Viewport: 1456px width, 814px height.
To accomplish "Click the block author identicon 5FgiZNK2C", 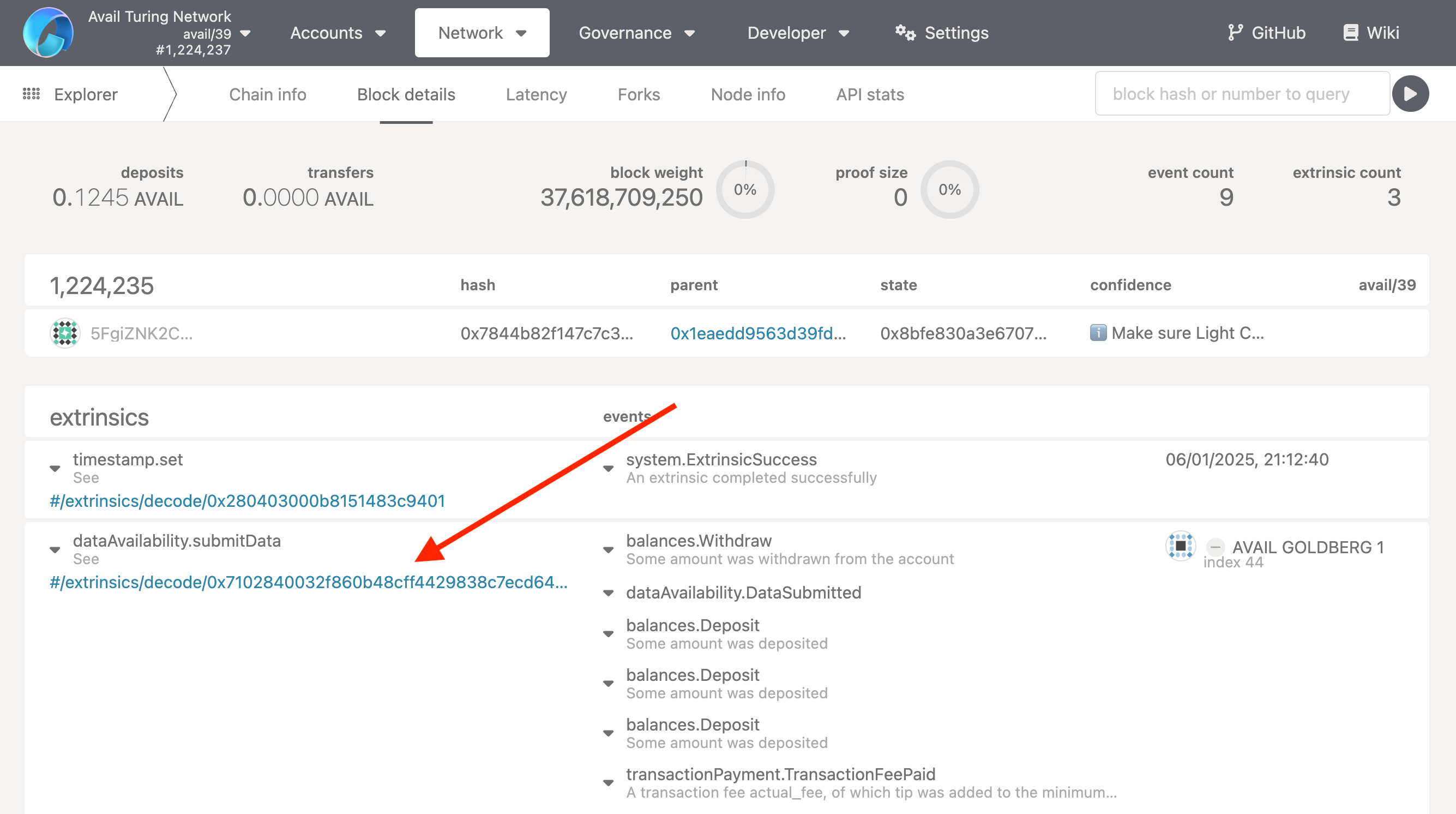I will click(65, 333).
